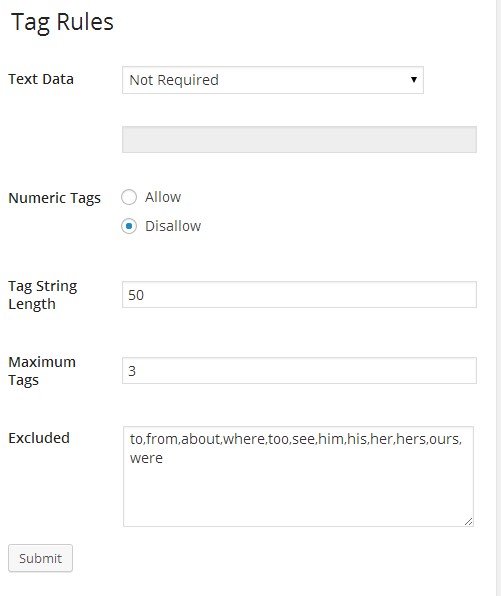The height and width of the screenshot is (596, 501).
Task: Click the Tag String Length label
Action: [43, 295]
